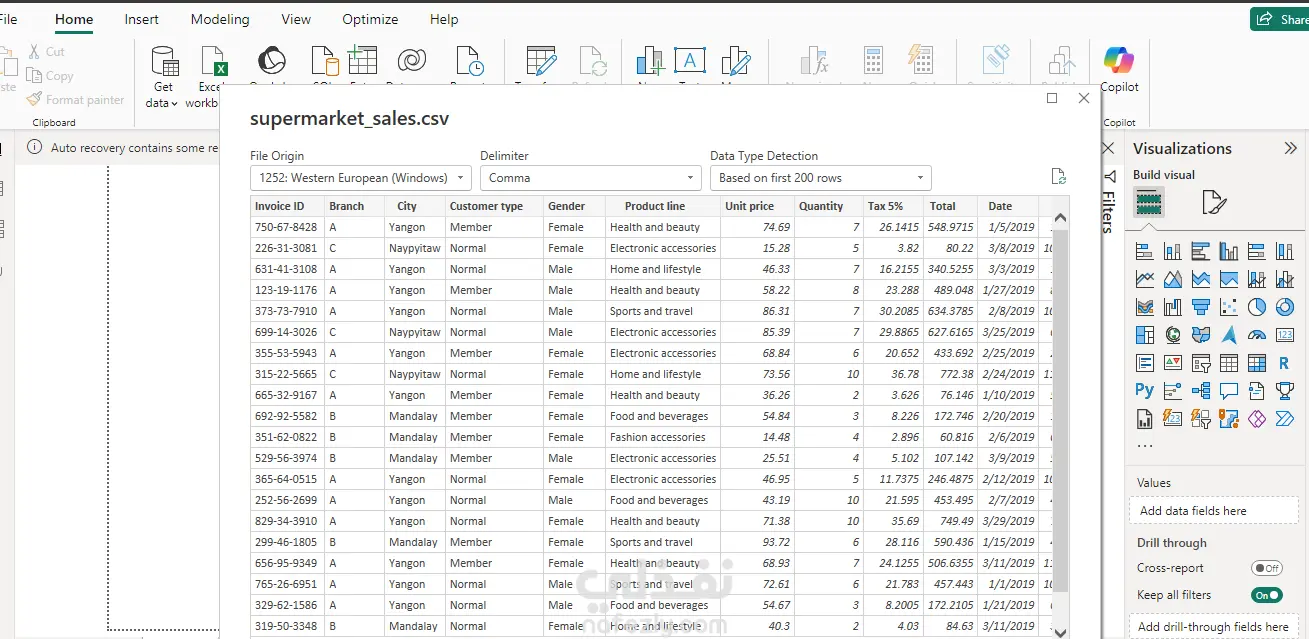Select the trophy Metrics visual
The width and height of the screenshot is (1309, 639).
(1285, 390)
